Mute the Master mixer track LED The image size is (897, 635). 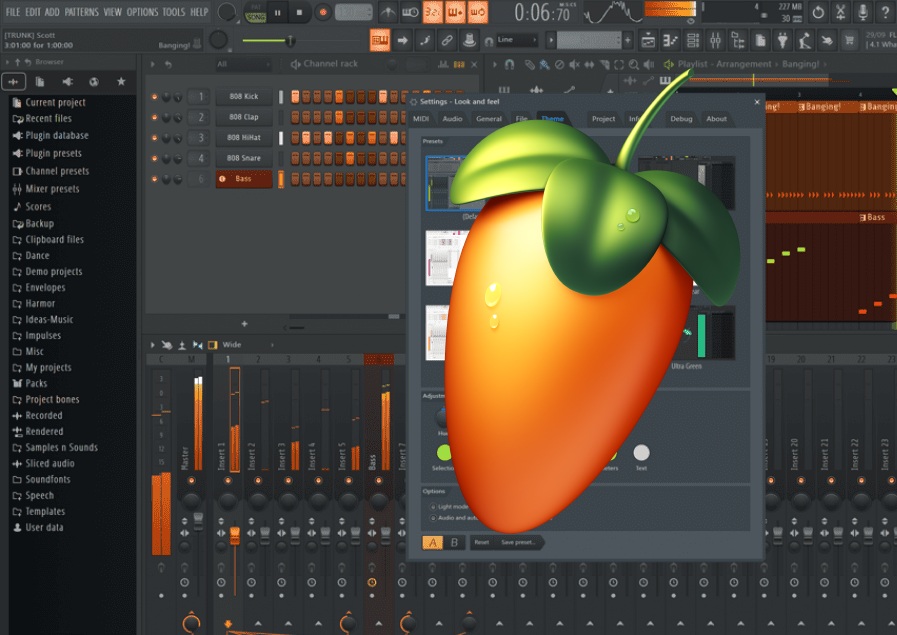[x=191, y=481]
